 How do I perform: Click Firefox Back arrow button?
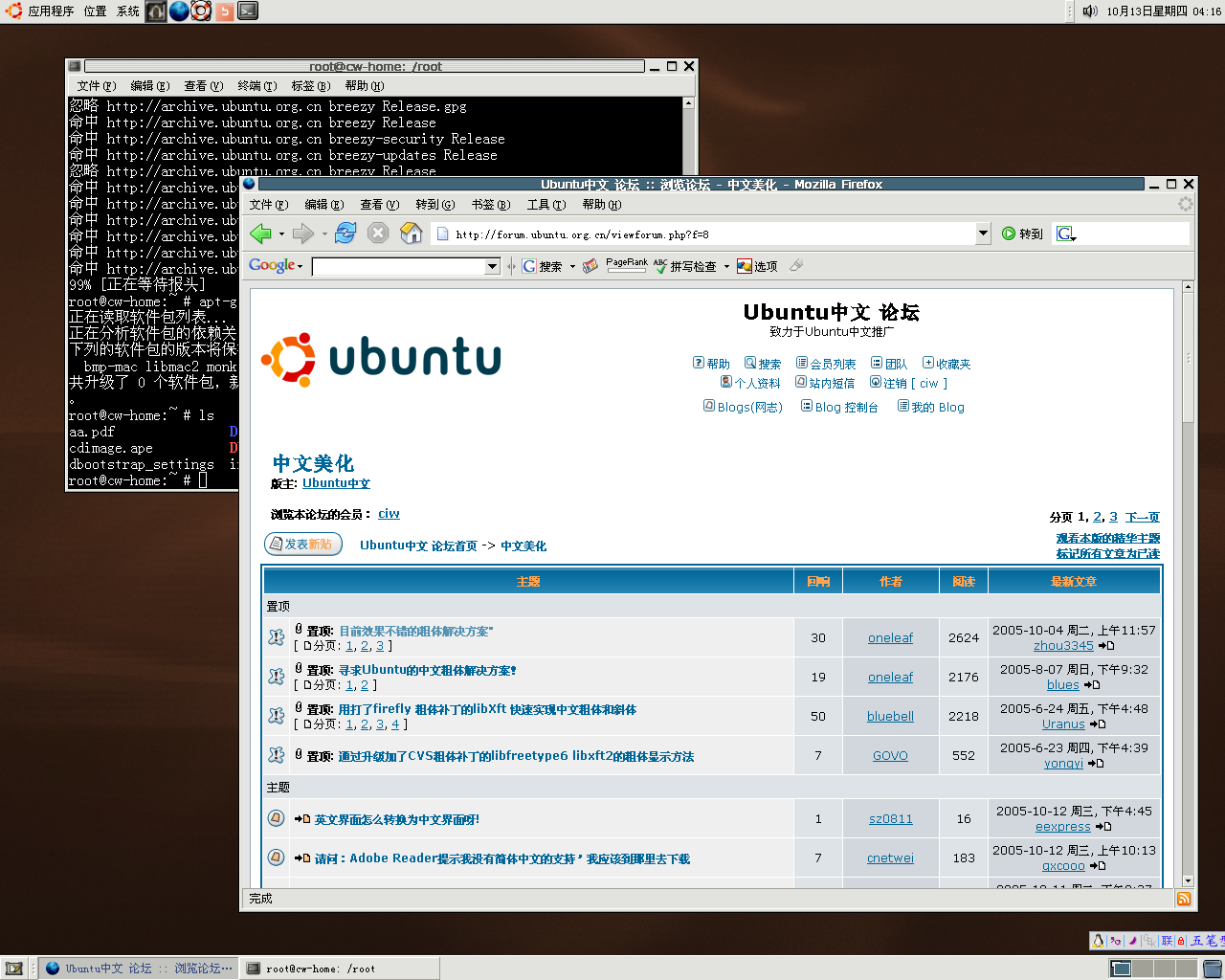point(260,234)
